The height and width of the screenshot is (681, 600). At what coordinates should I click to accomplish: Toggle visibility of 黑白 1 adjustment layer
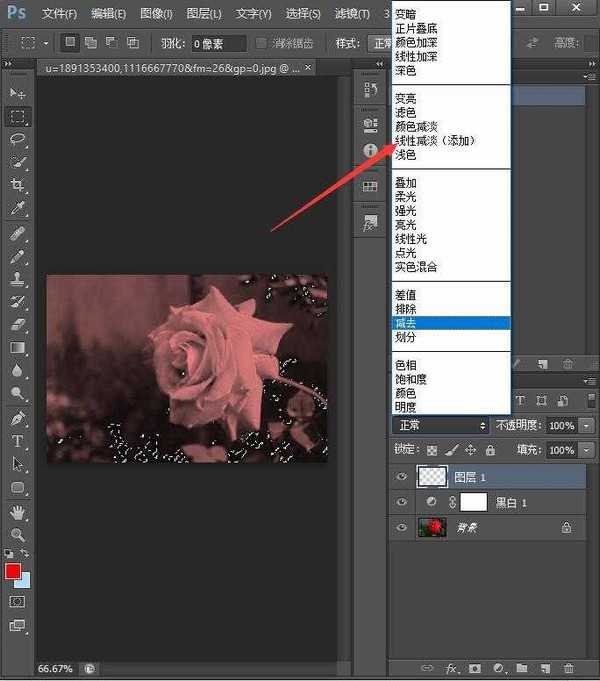coord(402,502)
